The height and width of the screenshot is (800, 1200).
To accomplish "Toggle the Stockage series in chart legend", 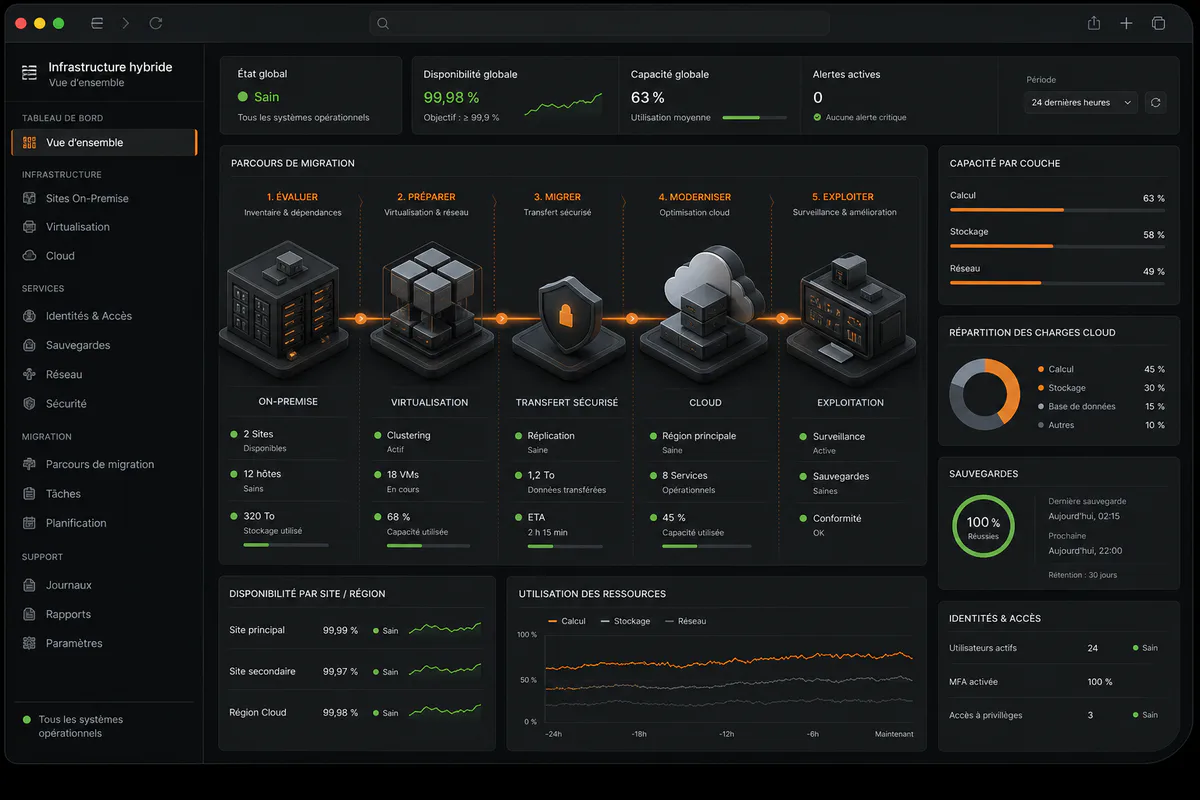I will (625, 621).
